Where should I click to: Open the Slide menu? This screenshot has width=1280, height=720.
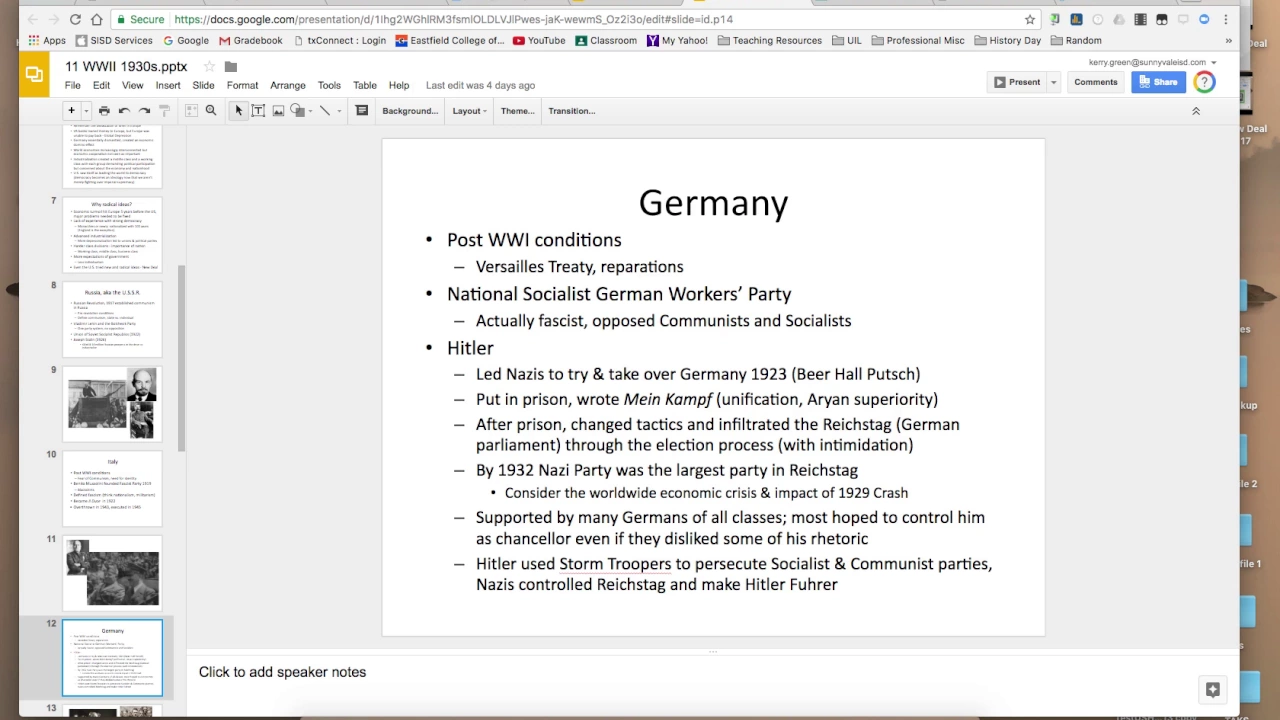tap(203, 86)
